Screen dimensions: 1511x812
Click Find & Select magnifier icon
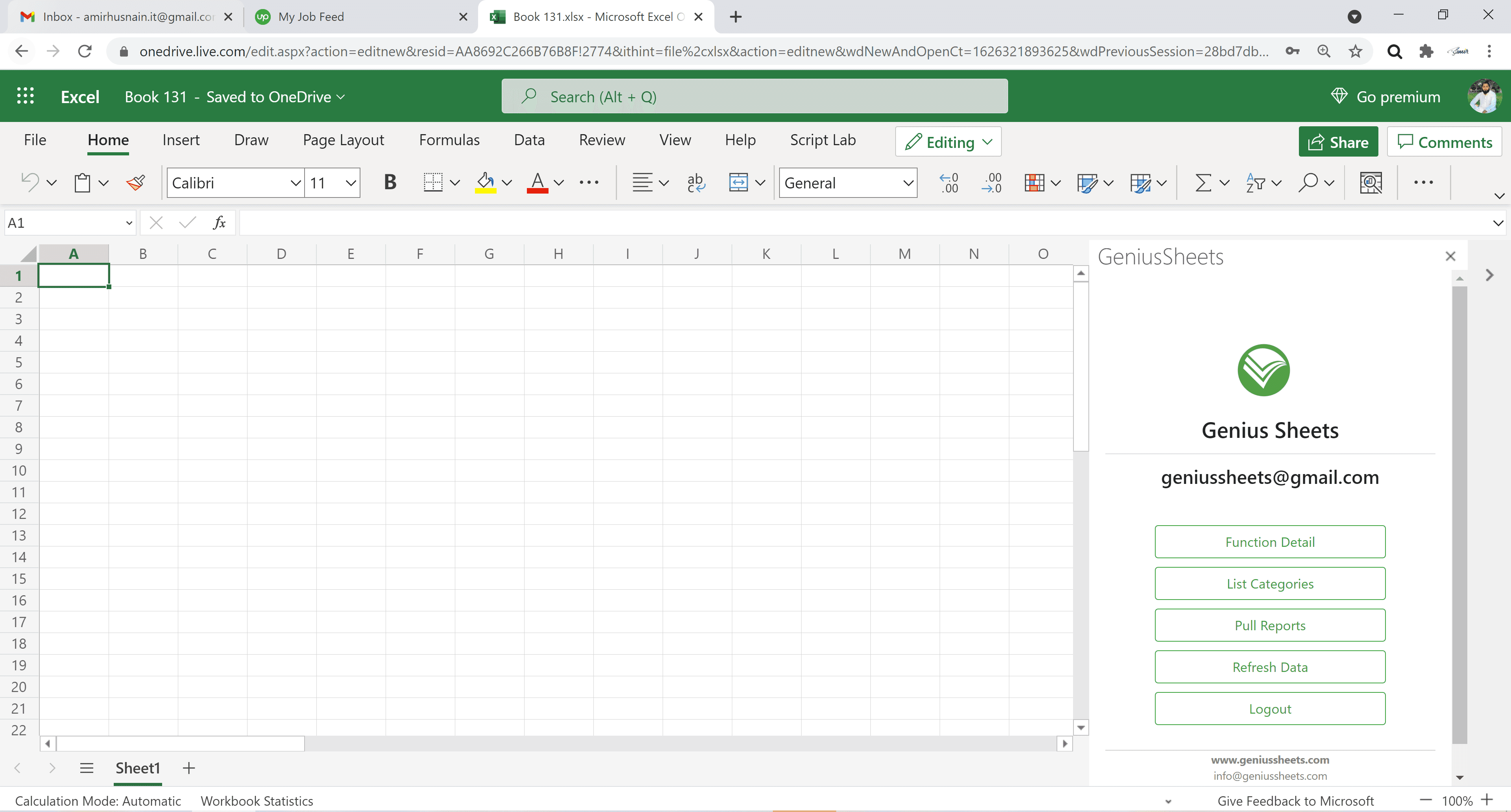click(x=1308, y=183)
